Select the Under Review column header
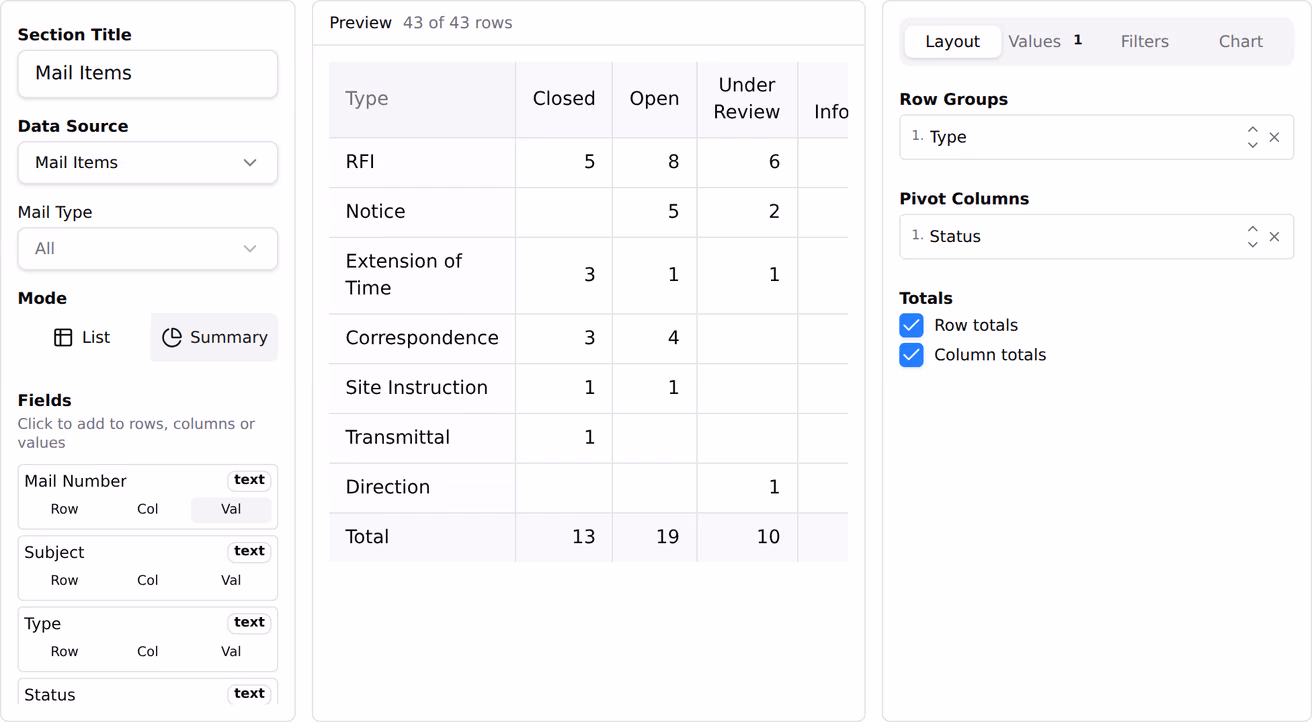1312x722 pixels. pos(747,99)
